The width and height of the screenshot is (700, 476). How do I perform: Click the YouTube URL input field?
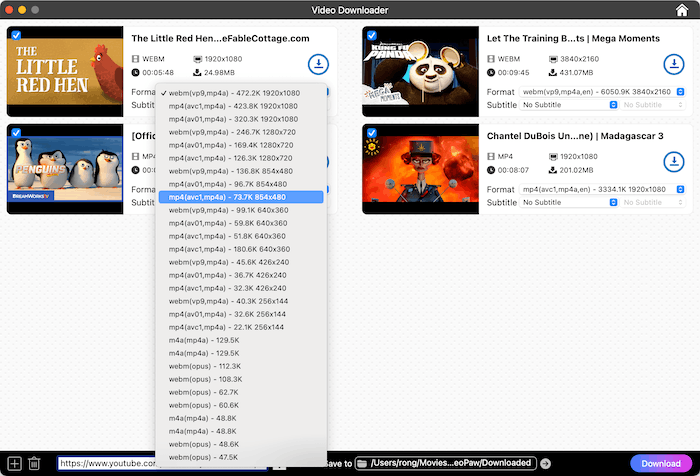coord(107,463)
